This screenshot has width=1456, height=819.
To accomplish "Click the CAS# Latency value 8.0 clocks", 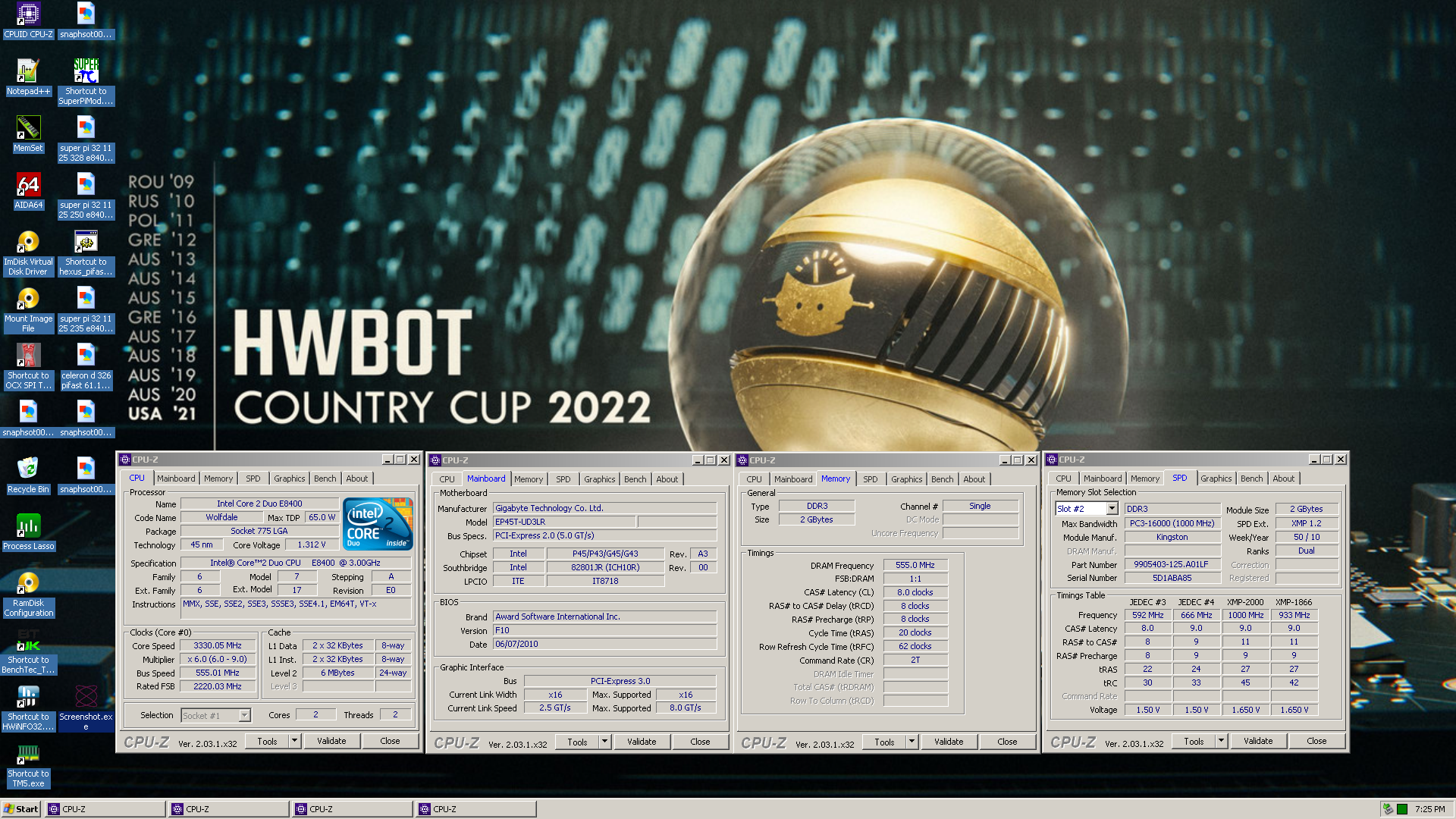I will pyautogui.click(x=915, y=592).
